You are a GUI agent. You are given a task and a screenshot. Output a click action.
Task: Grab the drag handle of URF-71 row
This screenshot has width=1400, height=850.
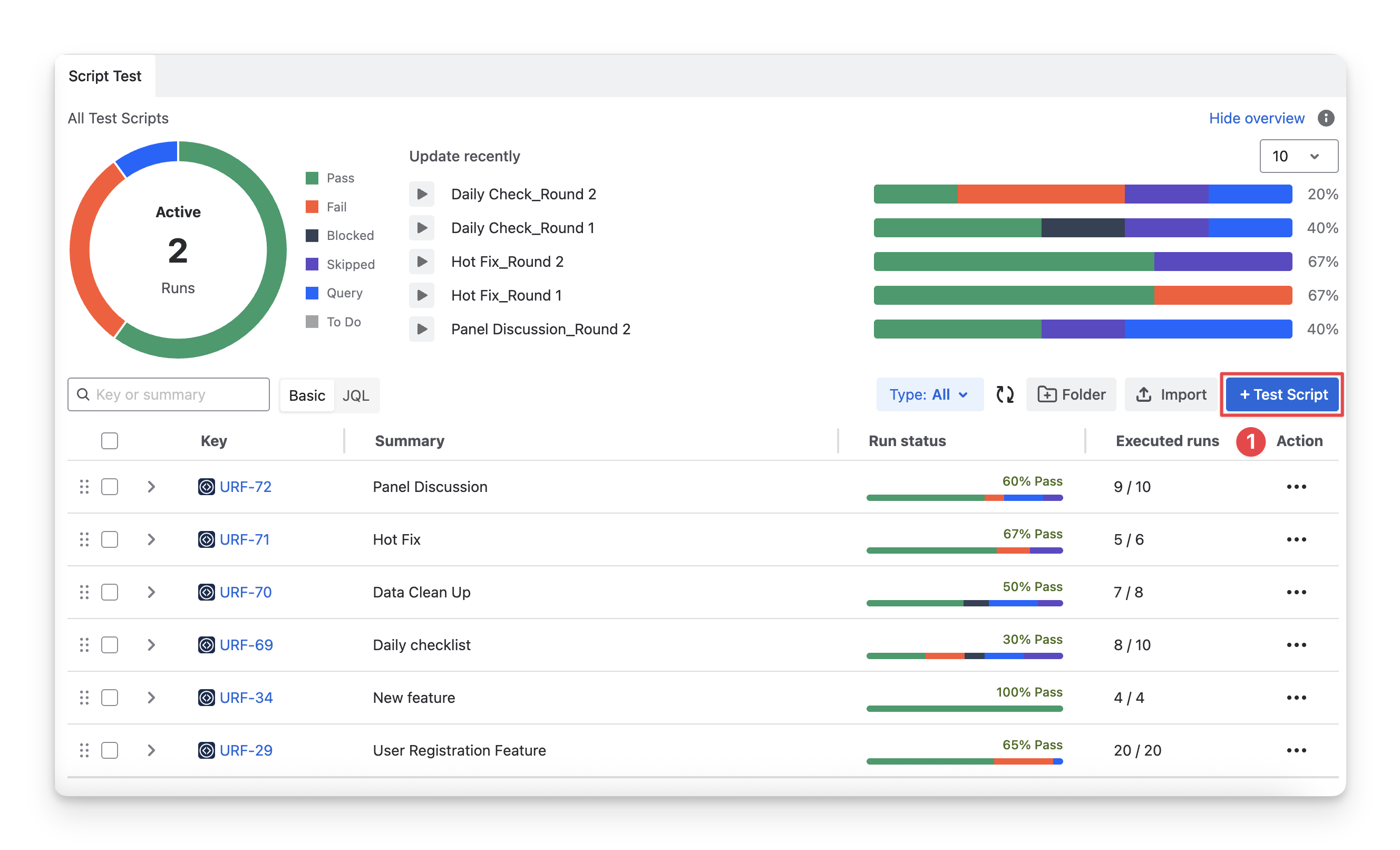[84, 539]
